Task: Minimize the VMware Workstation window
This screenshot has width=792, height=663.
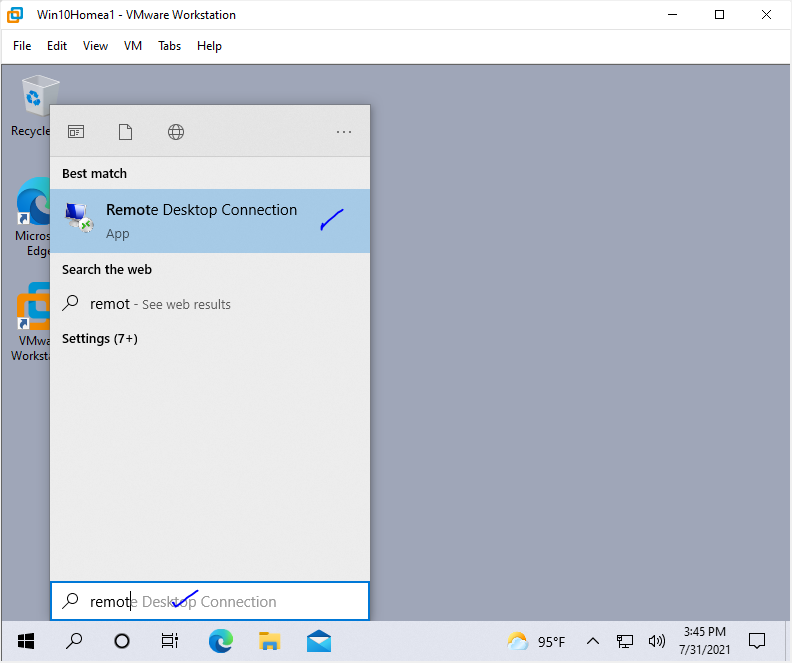Action: (x=672, y=15)
